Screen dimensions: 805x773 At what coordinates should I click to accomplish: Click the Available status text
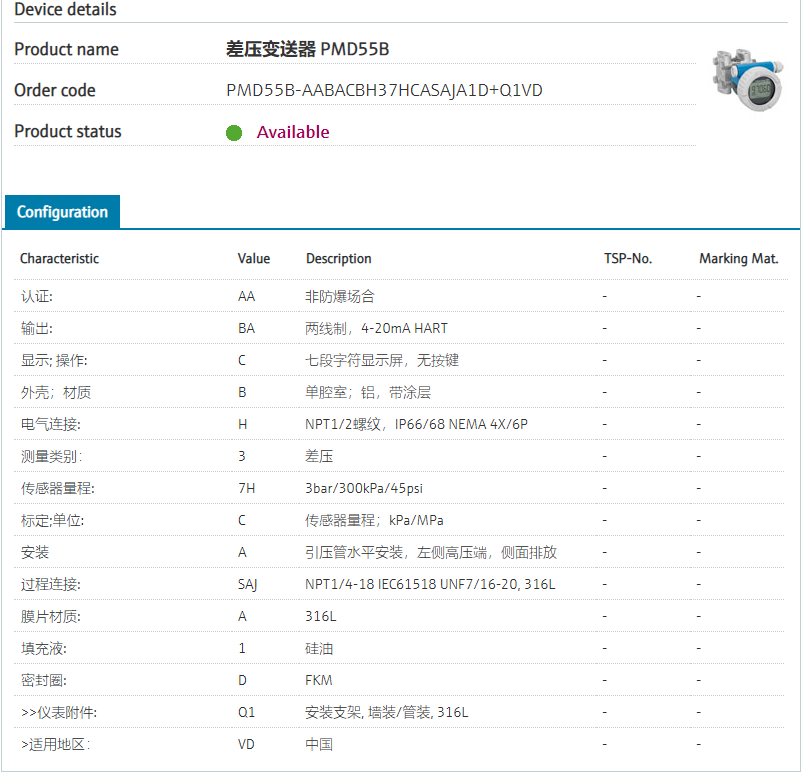293,132
